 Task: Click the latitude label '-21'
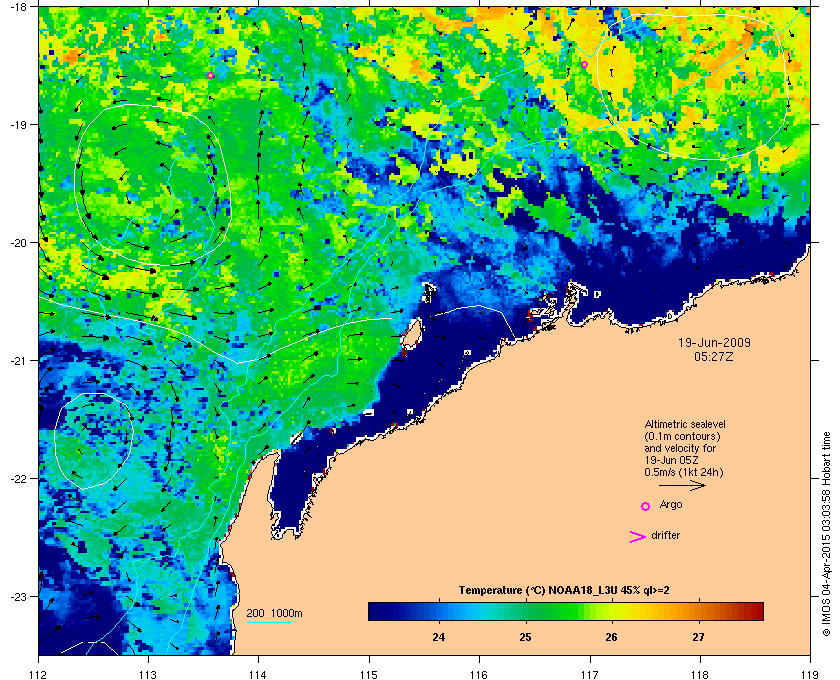click(x=19, y=360)
